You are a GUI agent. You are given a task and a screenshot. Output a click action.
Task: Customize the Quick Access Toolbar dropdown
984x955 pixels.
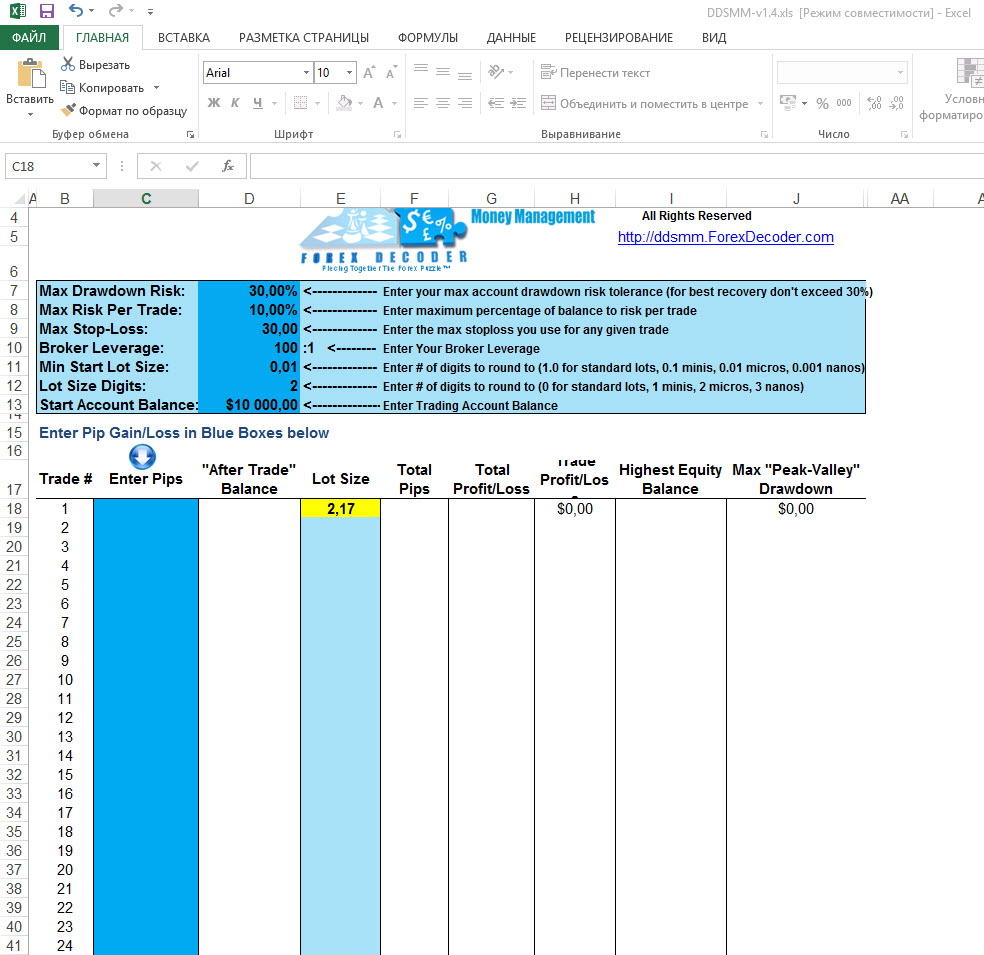[151, 11]
